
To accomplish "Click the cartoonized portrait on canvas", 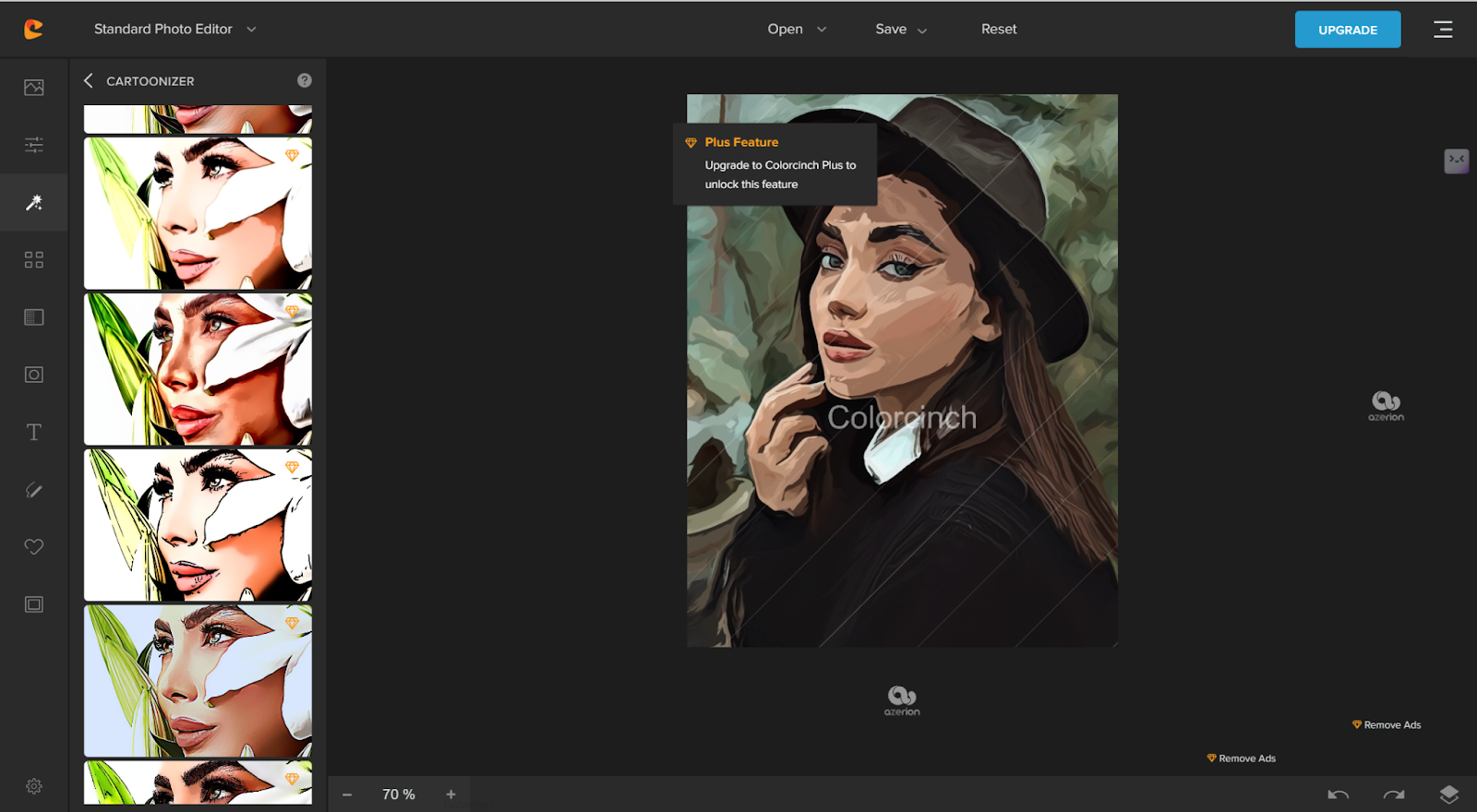I will (x=902, y=370).
